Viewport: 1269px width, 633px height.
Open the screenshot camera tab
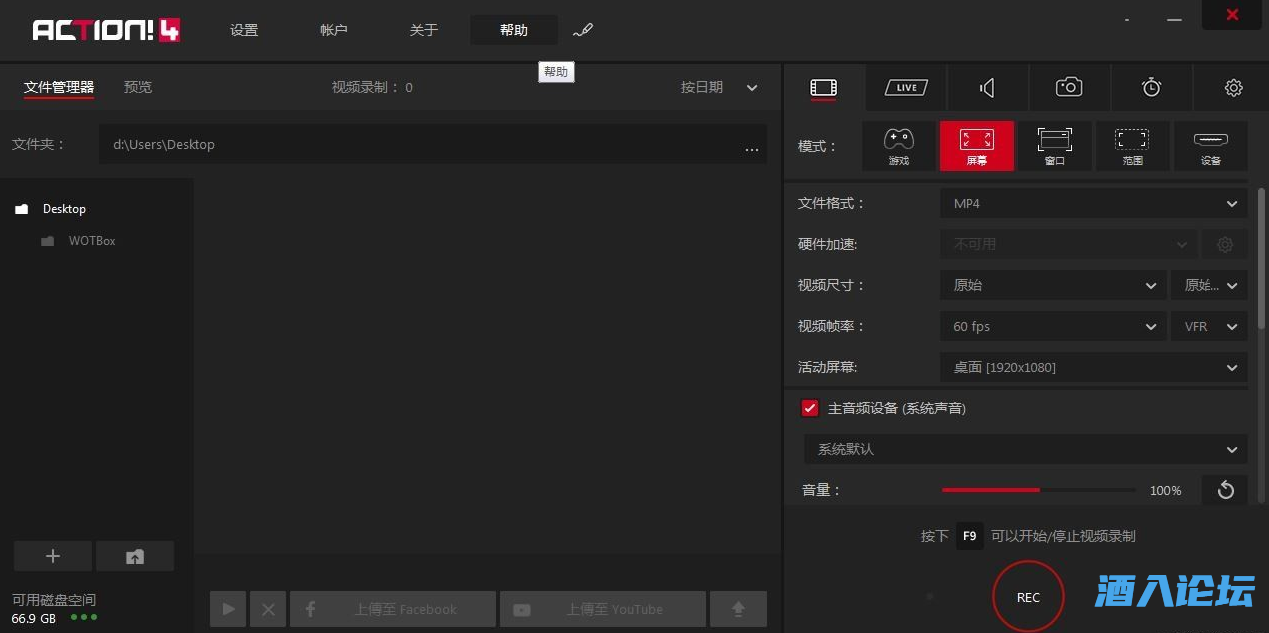1069,88
